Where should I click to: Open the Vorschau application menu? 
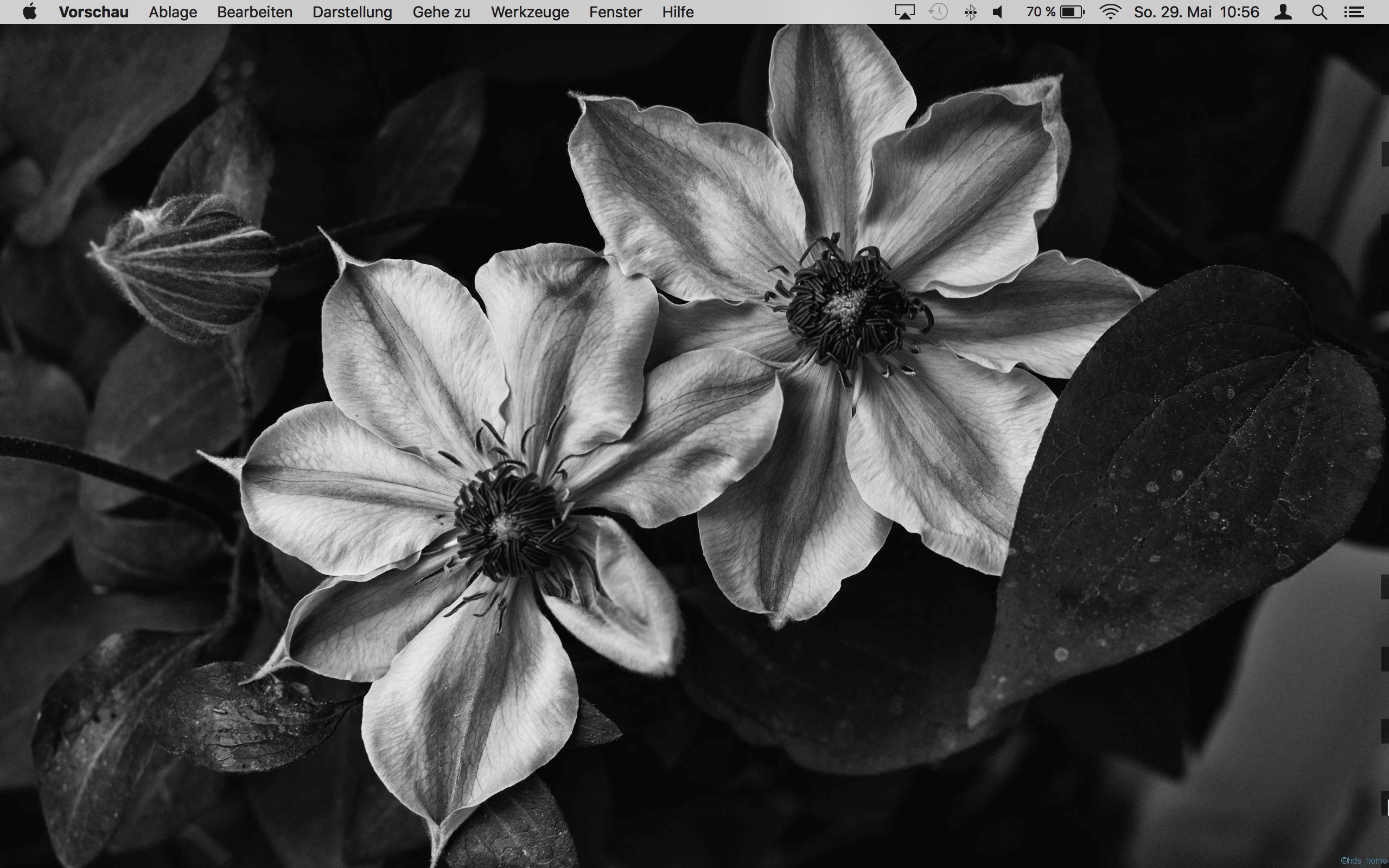pos(93,12)
